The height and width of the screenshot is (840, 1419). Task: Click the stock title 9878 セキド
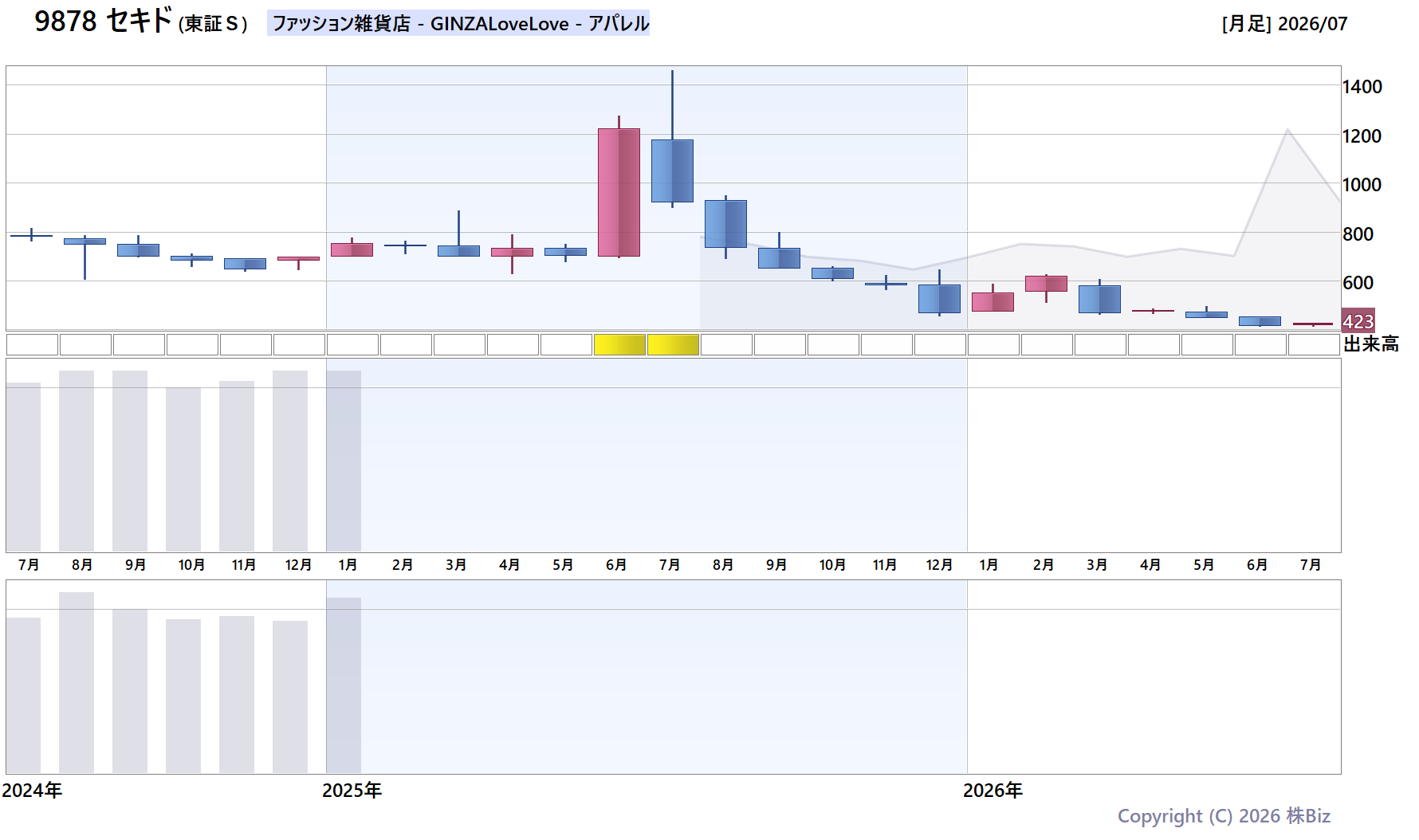[103, 22]
